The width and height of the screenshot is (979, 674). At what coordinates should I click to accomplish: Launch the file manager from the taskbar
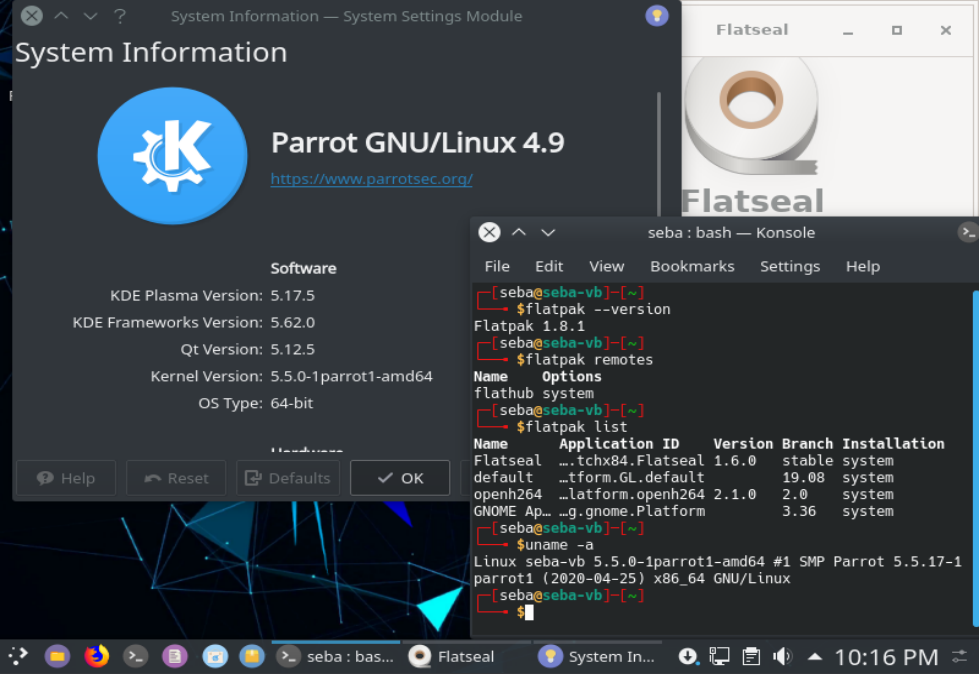(x=57, y=656)
